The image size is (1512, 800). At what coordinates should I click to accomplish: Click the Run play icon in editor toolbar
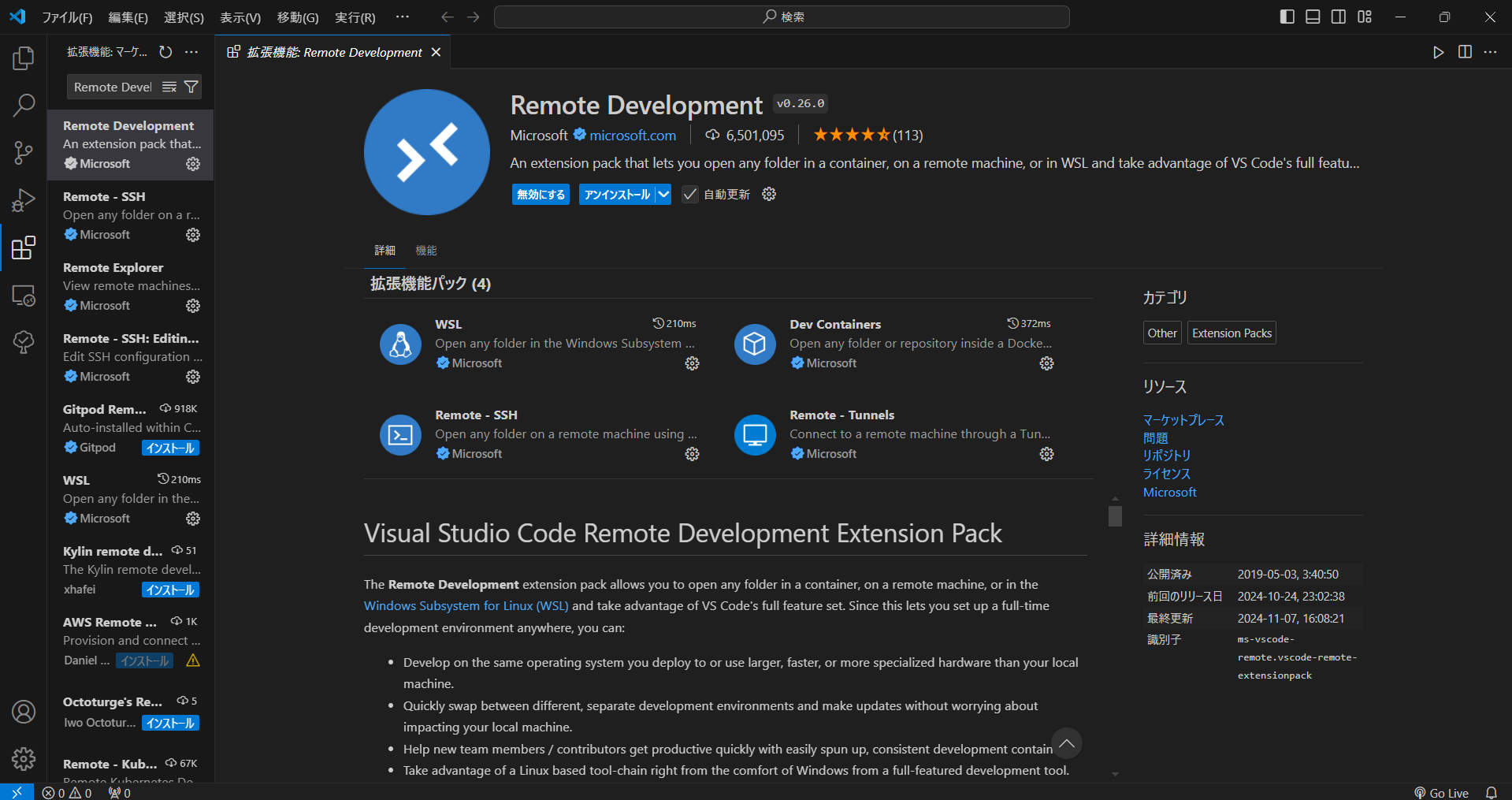tap(1439, 52)
